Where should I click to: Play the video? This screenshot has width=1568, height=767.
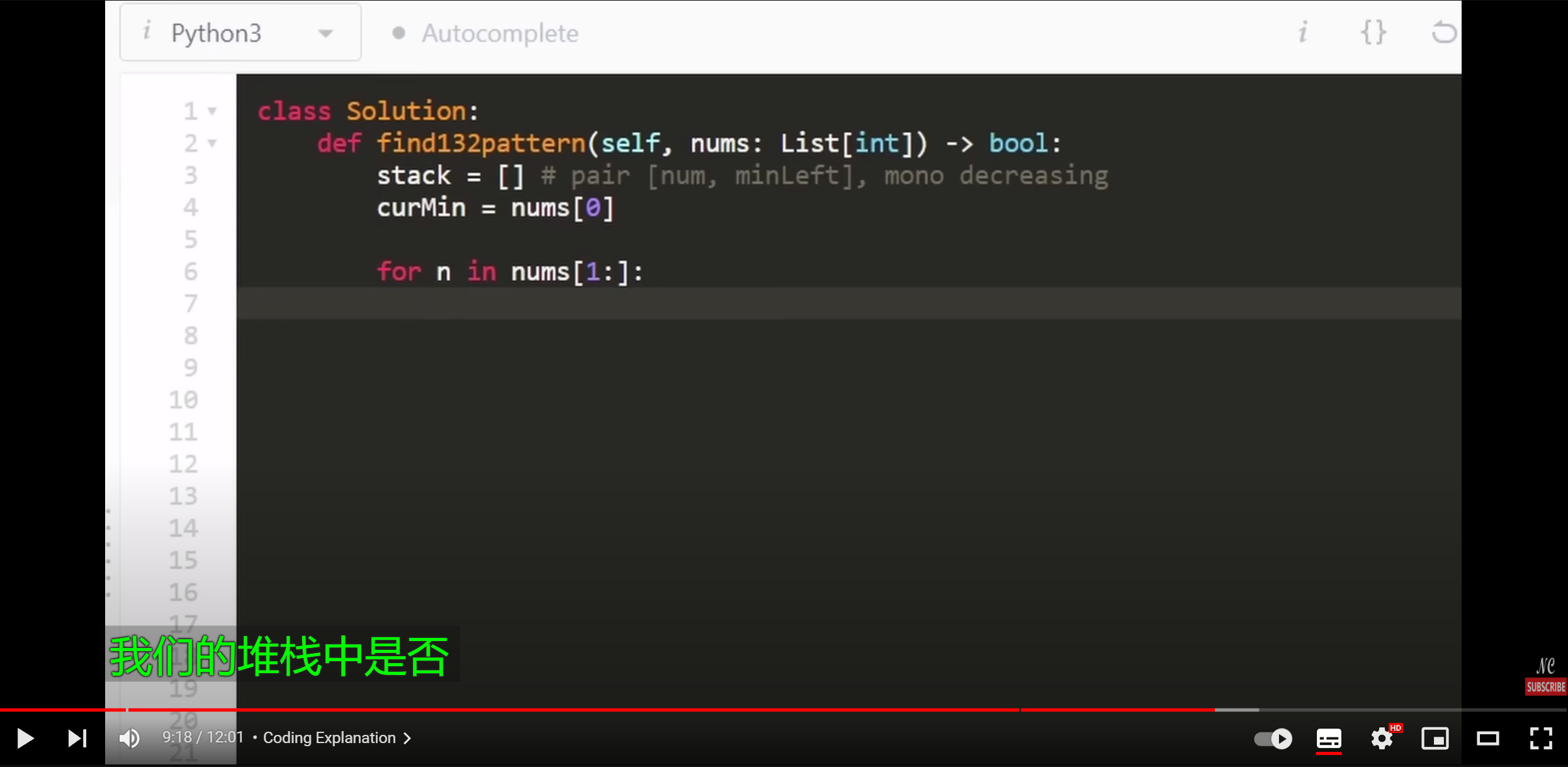pyautogui.click(x=25, y=738)
